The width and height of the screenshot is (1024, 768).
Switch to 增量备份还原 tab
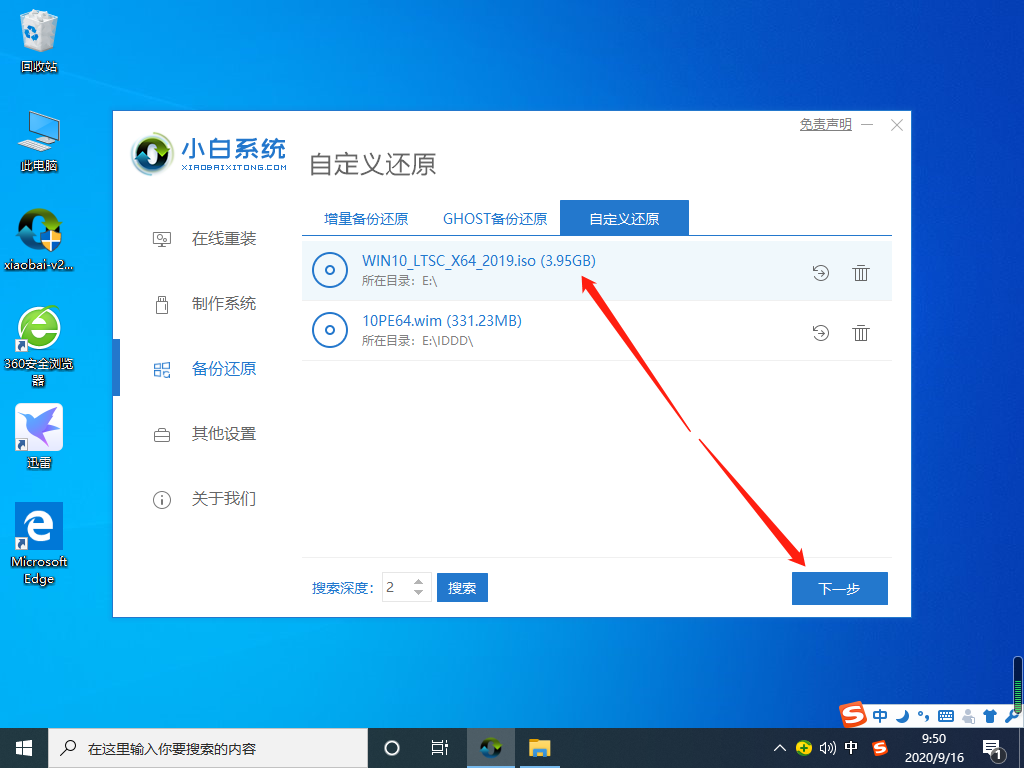(366, 219)
